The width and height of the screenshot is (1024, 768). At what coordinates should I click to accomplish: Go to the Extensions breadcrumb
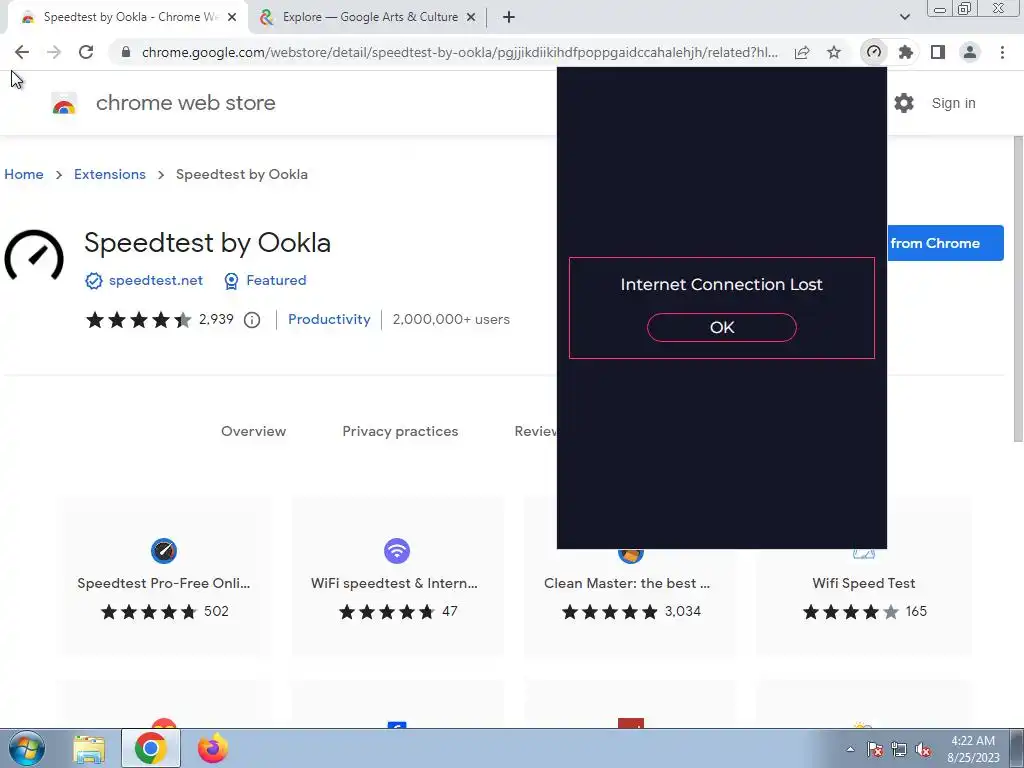tap(110, 174)
